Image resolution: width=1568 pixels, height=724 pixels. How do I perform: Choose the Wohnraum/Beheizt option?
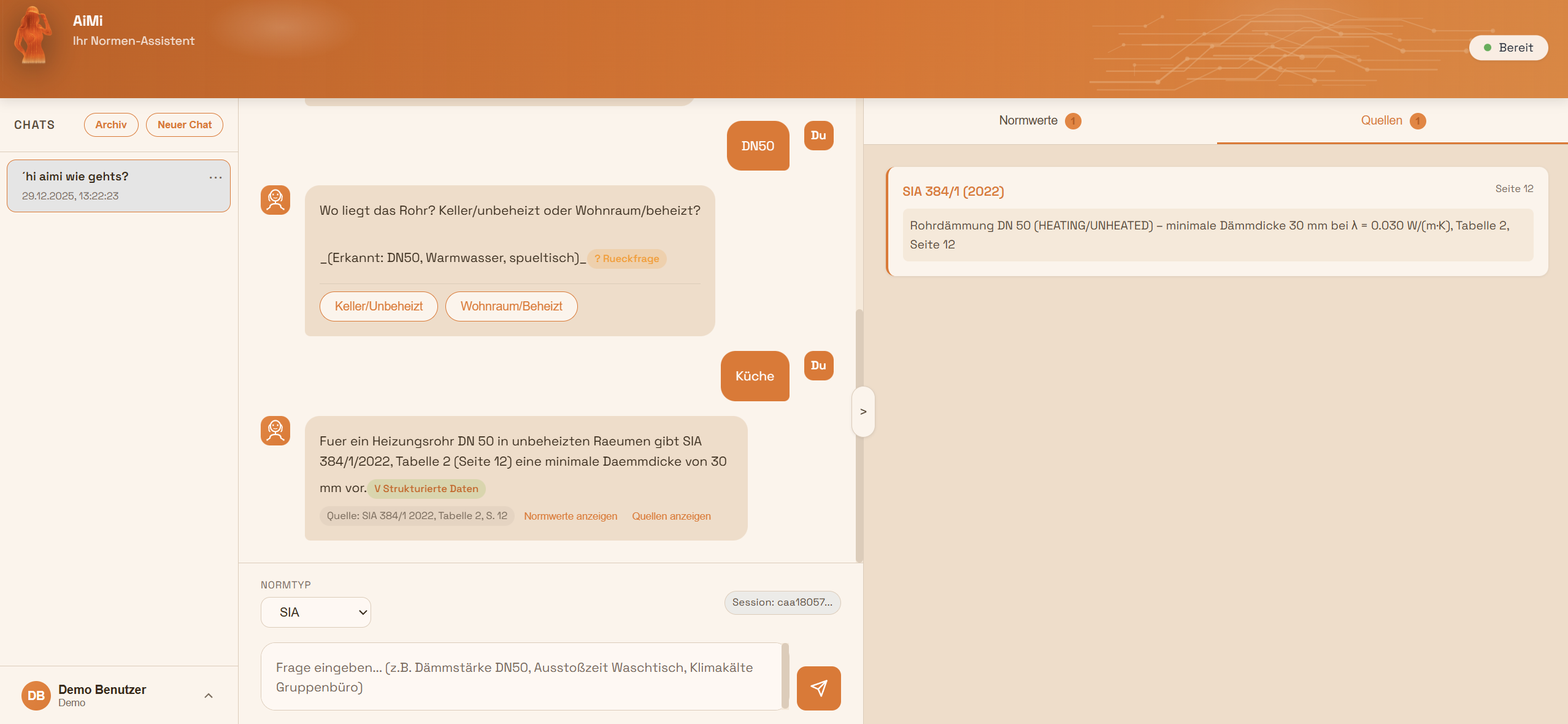pyautogui.click(x=511, y=306)
